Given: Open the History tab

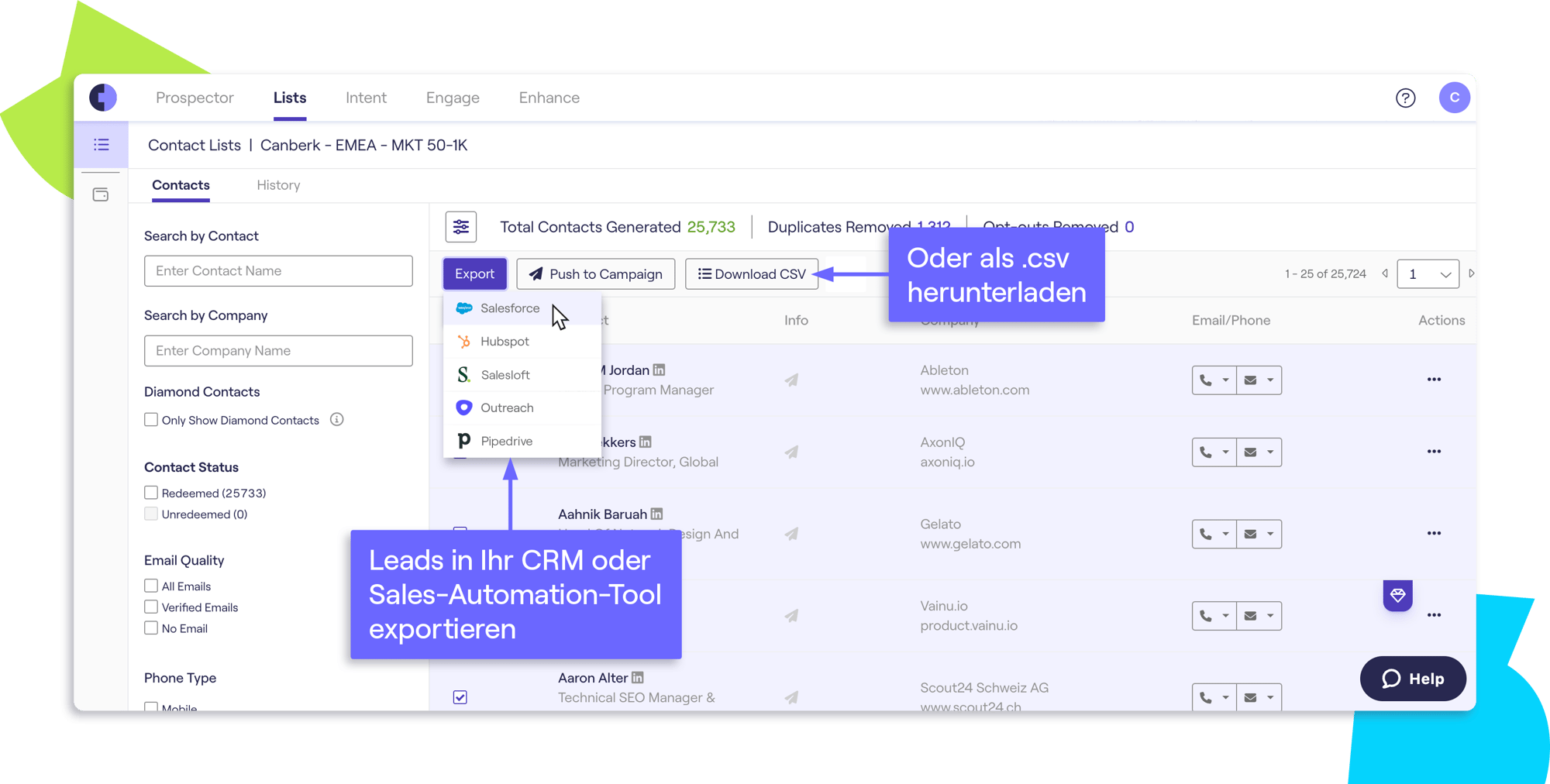Looking at the screenshot, I should (x=278, y=185).
